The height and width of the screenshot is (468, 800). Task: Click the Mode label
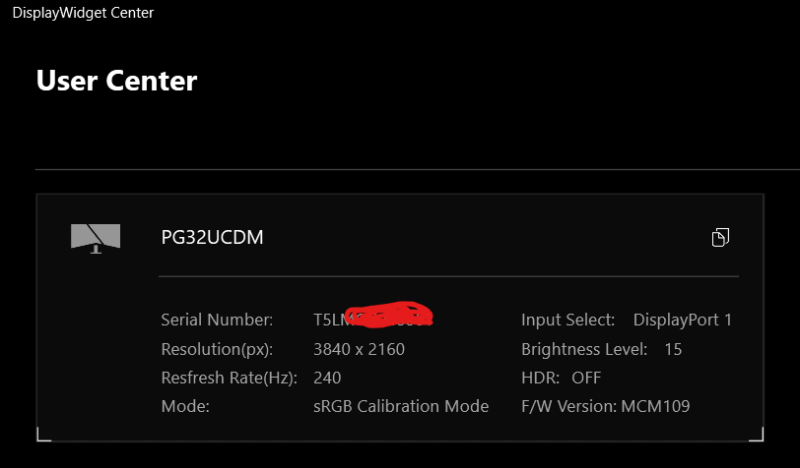pos(185,406)
